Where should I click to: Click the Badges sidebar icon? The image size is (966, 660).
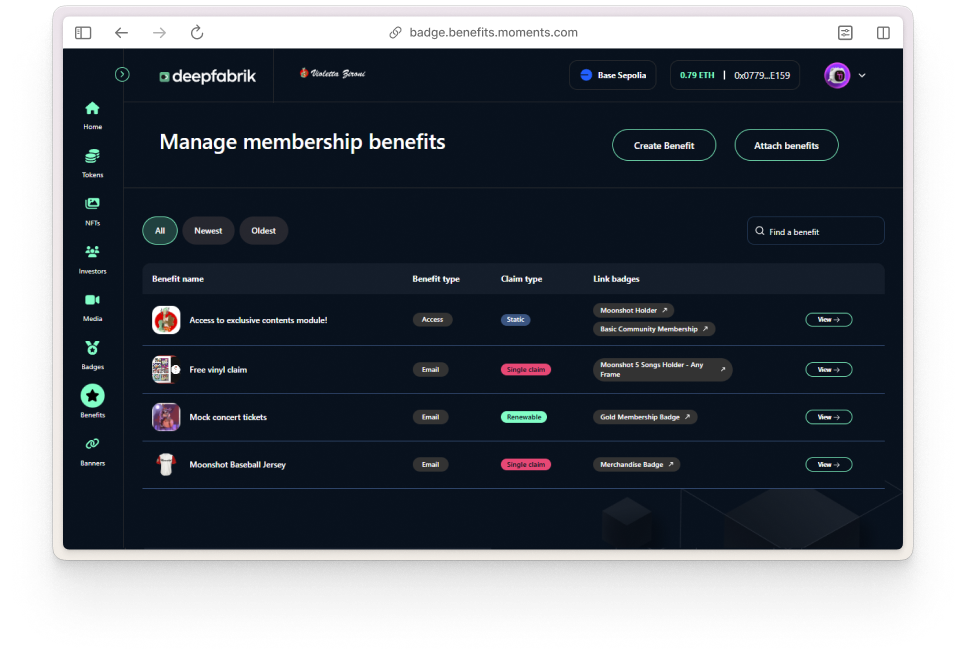point(92,348)
